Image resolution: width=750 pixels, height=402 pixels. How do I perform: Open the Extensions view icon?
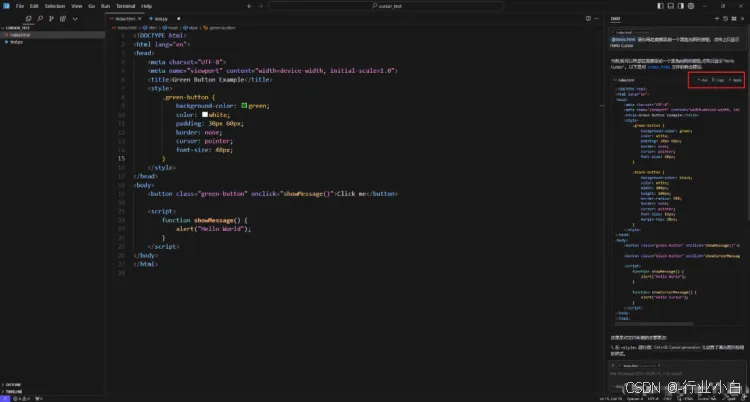point(63,19)
